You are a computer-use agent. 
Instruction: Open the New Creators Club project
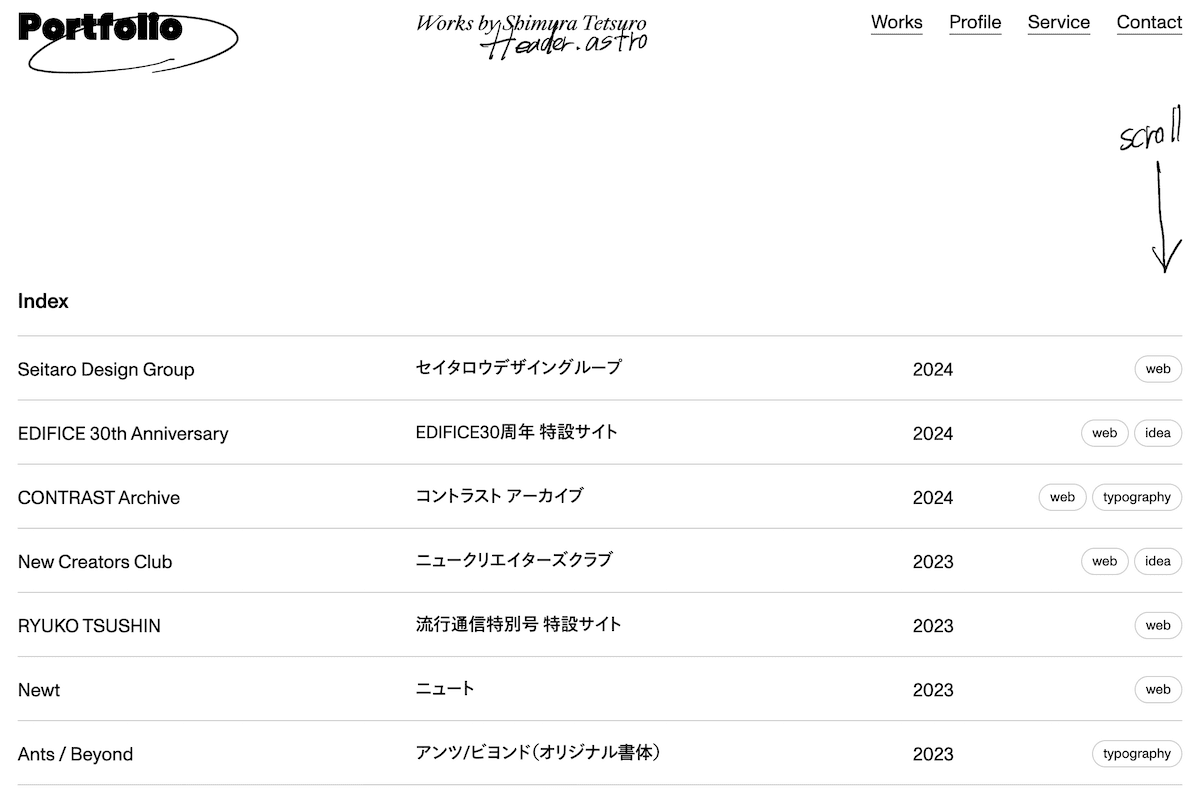click(x=600, y=561)
